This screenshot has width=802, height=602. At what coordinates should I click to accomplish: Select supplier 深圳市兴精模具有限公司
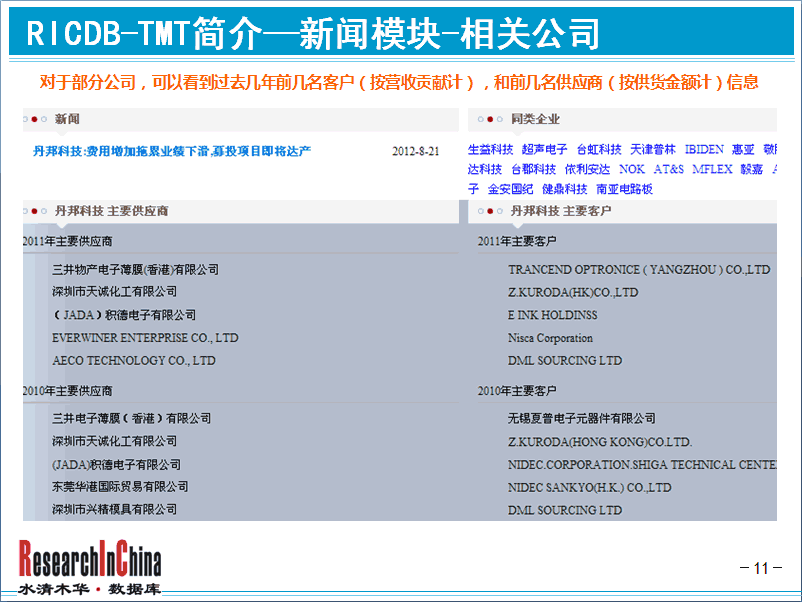point(115,509)
